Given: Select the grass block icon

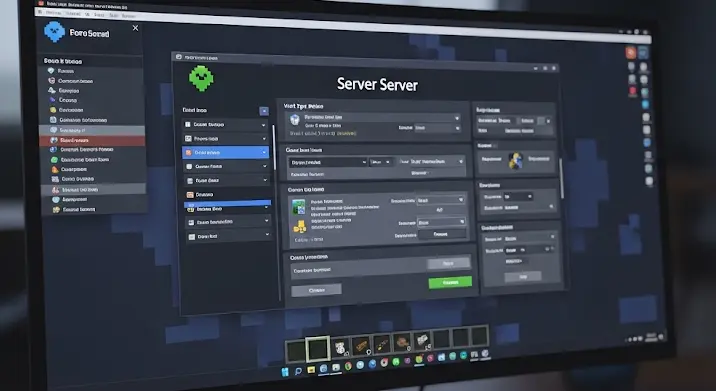Looking at the screenshot, I should [x=299, y=206].
